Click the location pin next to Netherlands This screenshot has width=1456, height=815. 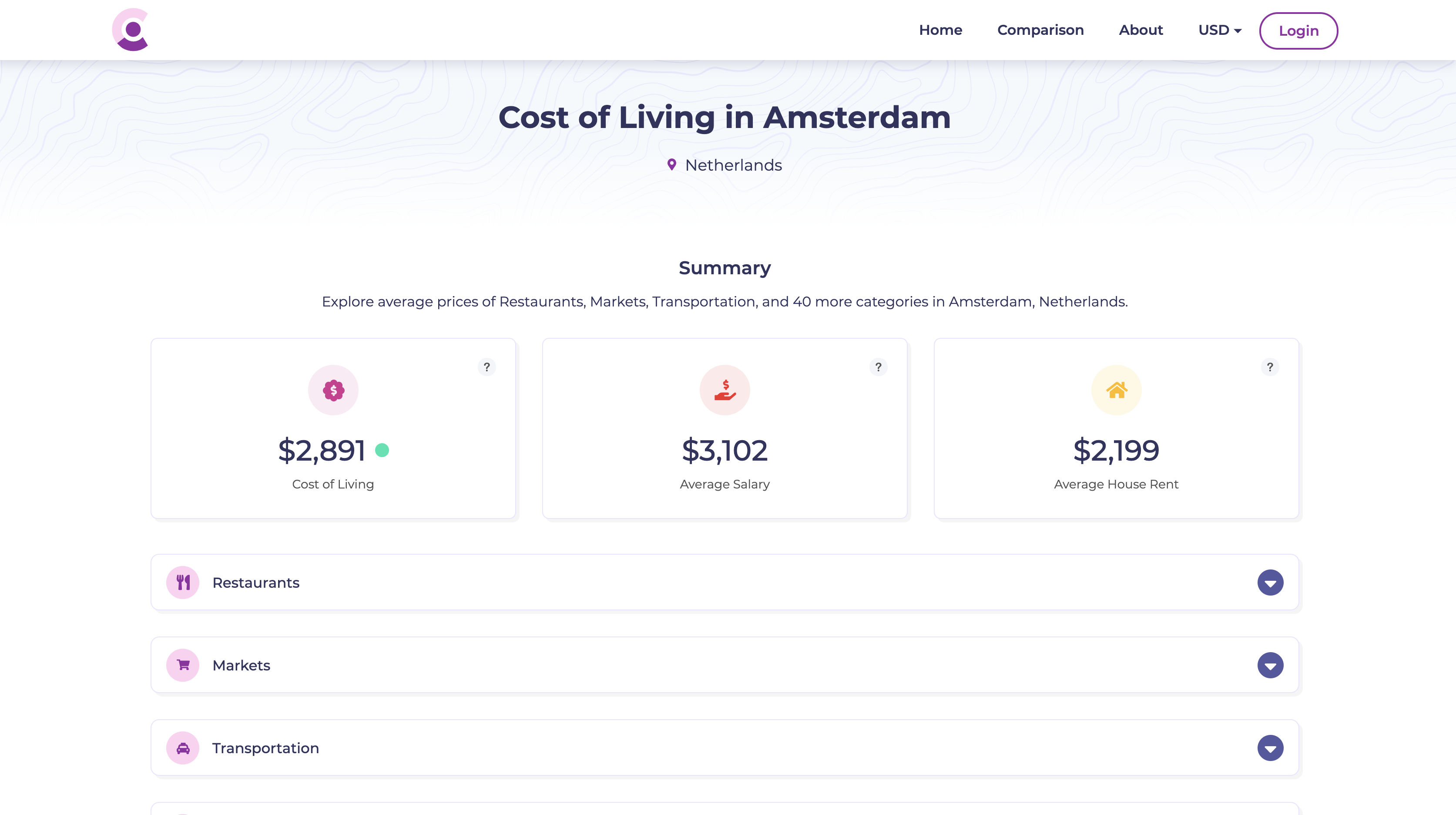point(671,165)
